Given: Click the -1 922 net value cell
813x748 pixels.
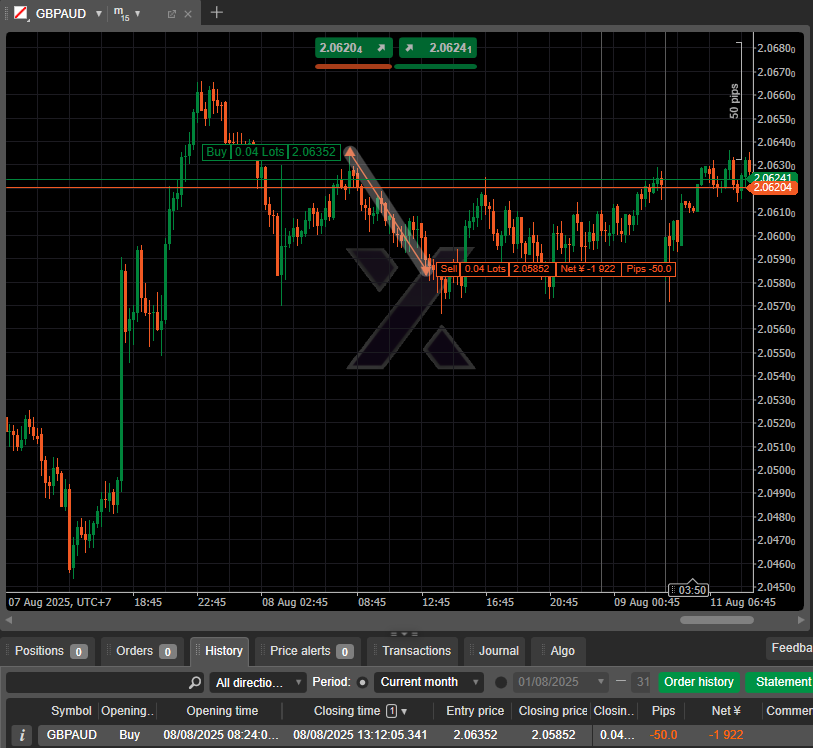Looking at the screenshot, I should click(x=726, y=735).
